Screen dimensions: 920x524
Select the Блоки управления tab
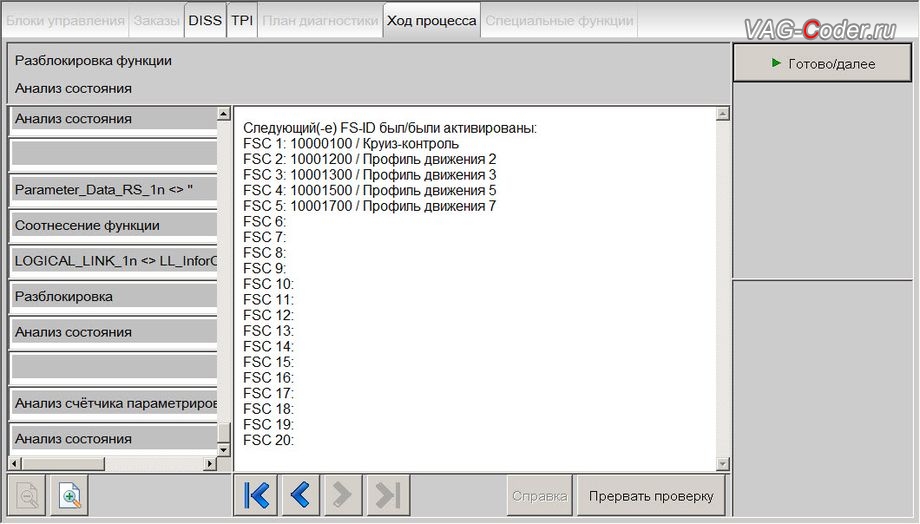(65, 21)
